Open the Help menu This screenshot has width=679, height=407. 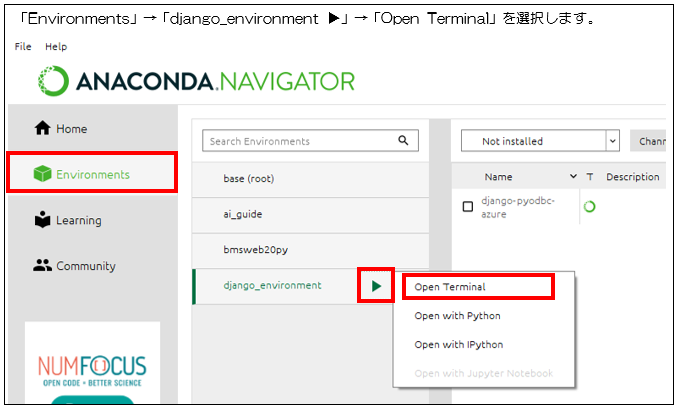pos(56,47)
